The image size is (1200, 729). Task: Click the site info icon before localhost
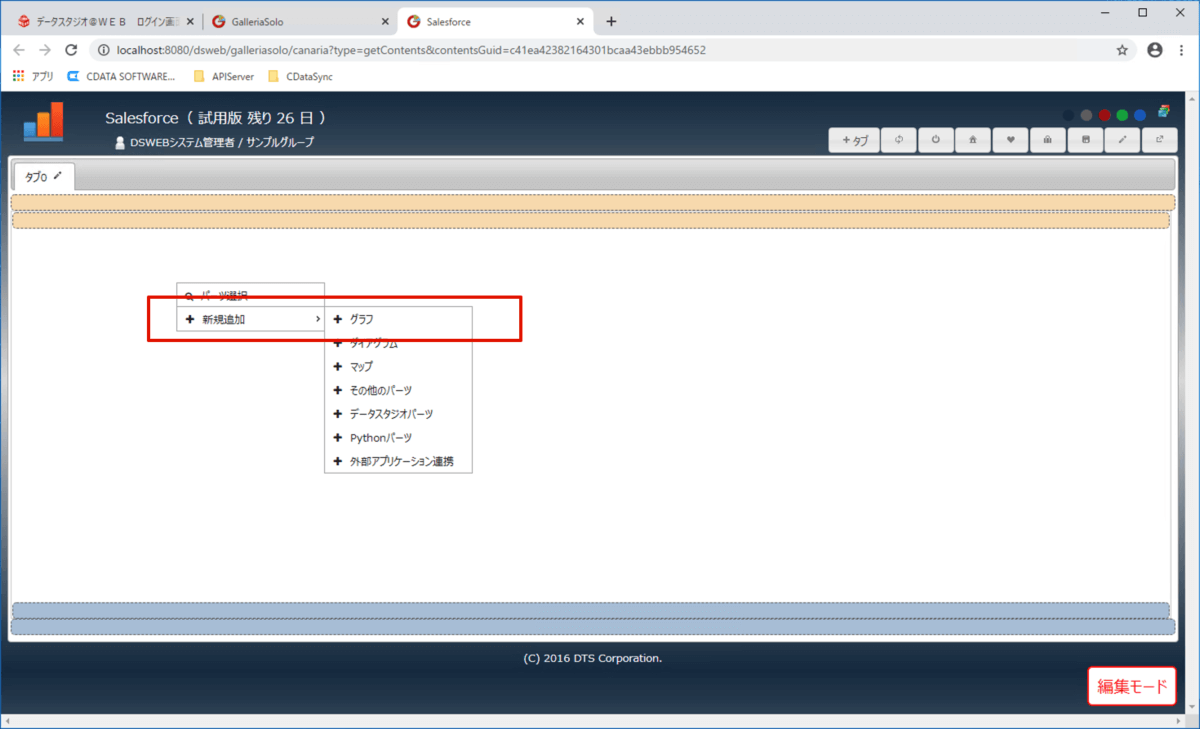104,49
